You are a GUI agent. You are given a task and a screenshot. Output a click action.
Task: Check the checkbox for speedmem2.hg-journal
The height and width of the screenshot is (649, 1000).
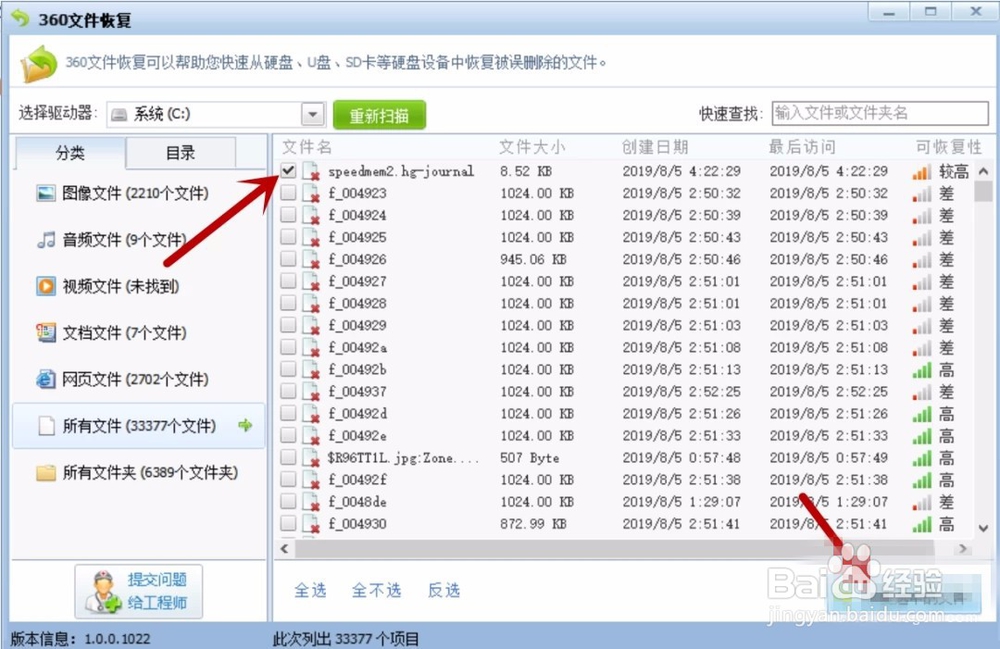[287, 170]
